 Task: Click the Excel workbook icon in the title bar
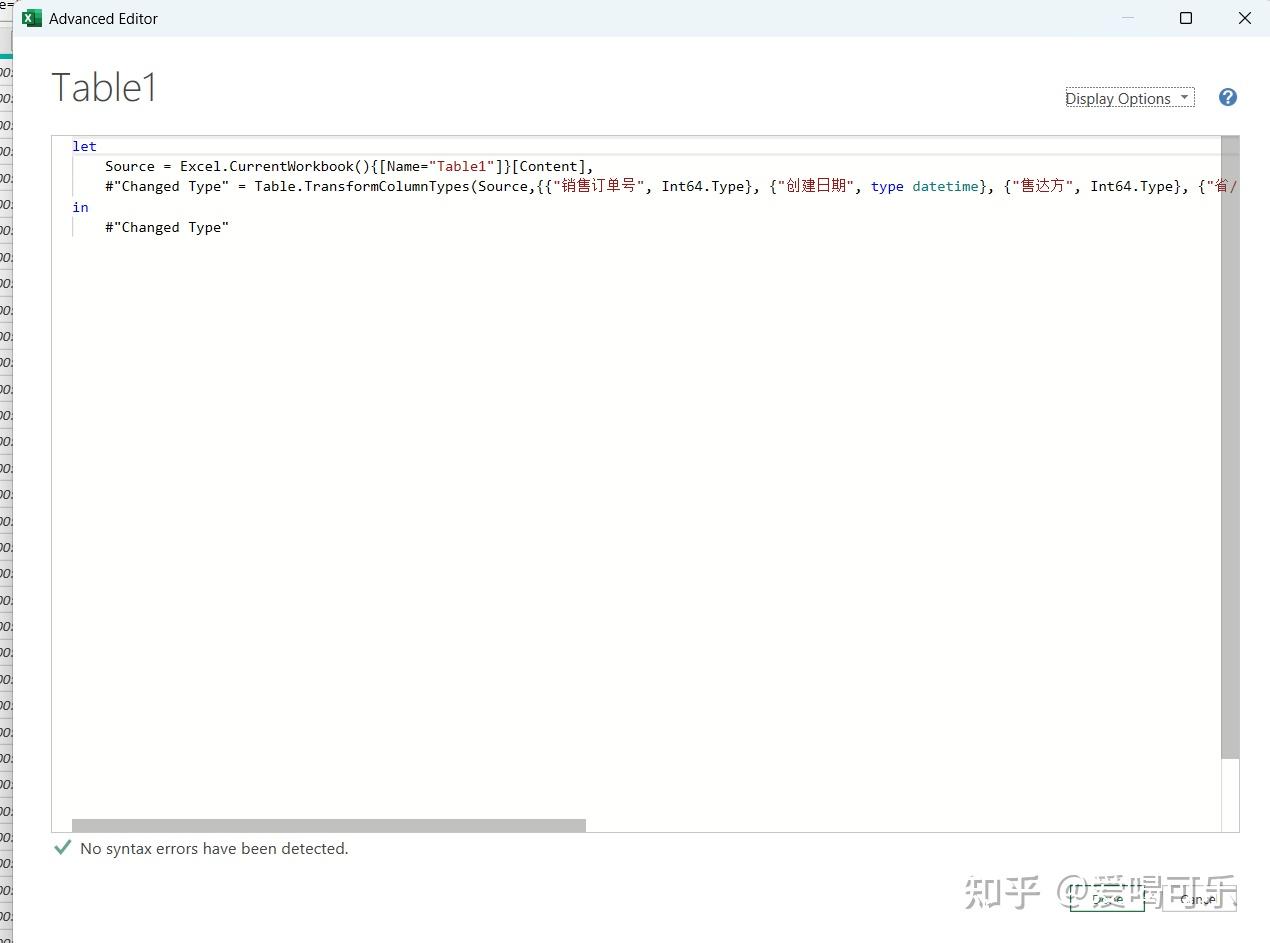pos(31,18)
